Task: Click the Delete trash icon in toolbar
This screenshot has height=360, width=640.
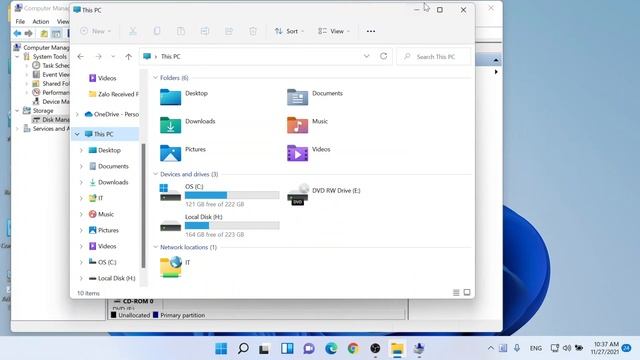Action: click(x=253, y=31)
